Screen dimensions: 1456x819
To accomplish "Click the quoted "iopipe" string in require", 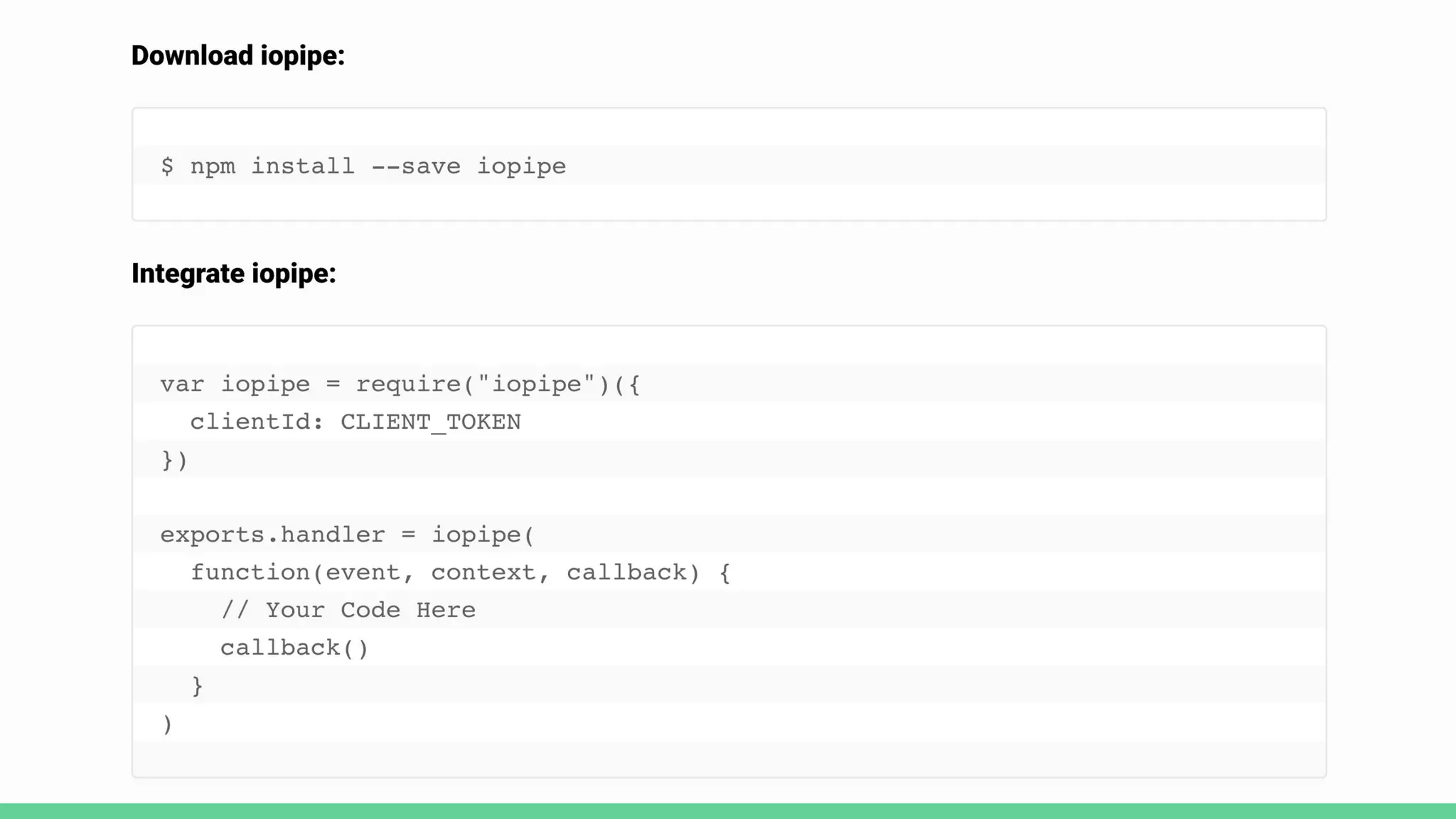I will point(536,385).
